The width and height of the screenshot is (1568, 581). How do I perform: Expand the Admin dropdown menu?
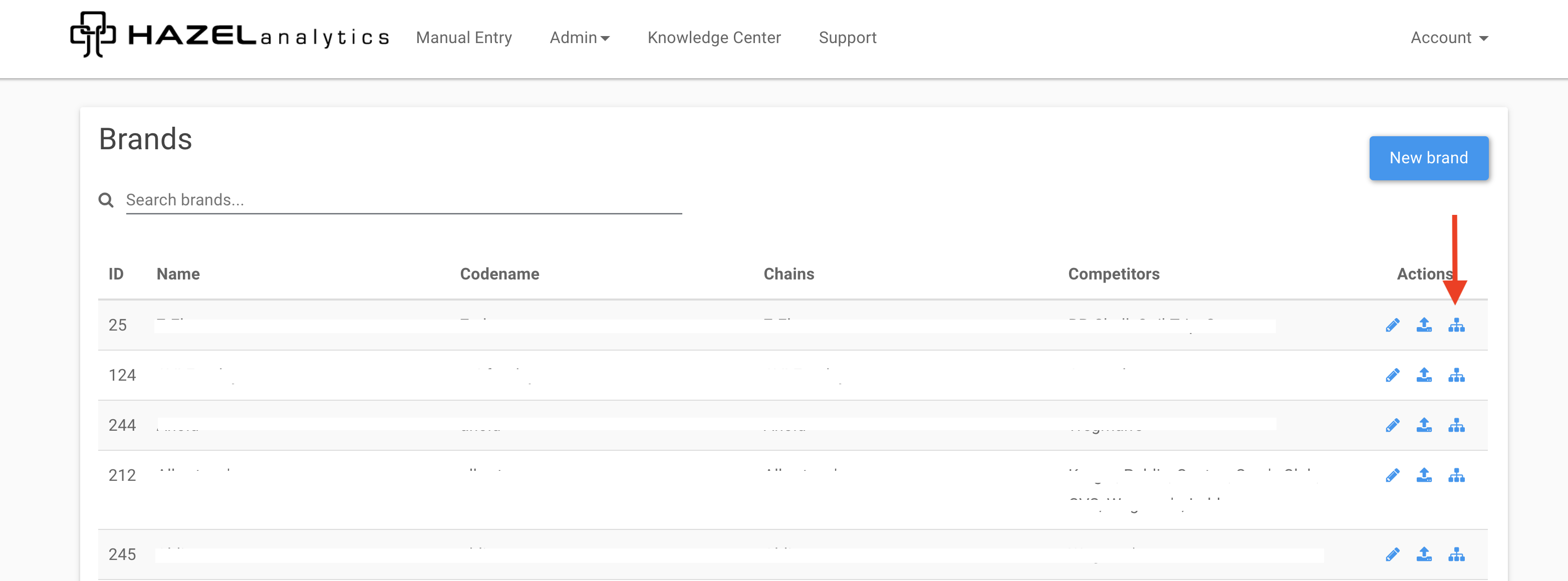pyautogui.click(x=579, y=38)
